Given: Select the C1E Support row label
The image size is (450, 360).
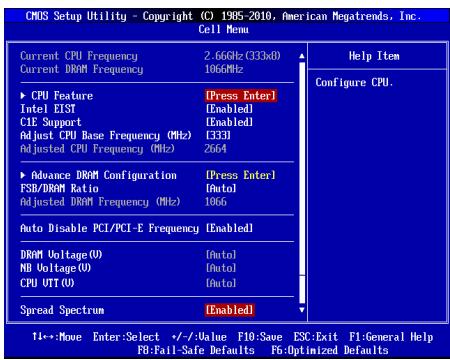Looking at the screenshot, I should 51,122.
